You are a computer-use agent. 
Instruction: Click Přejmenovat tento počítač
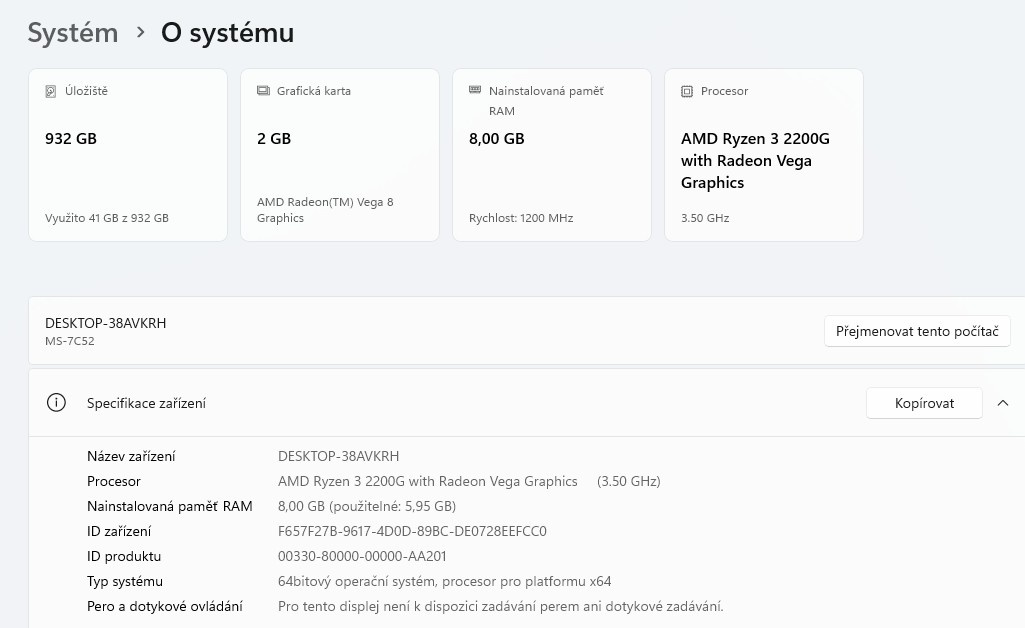(917, 331)
